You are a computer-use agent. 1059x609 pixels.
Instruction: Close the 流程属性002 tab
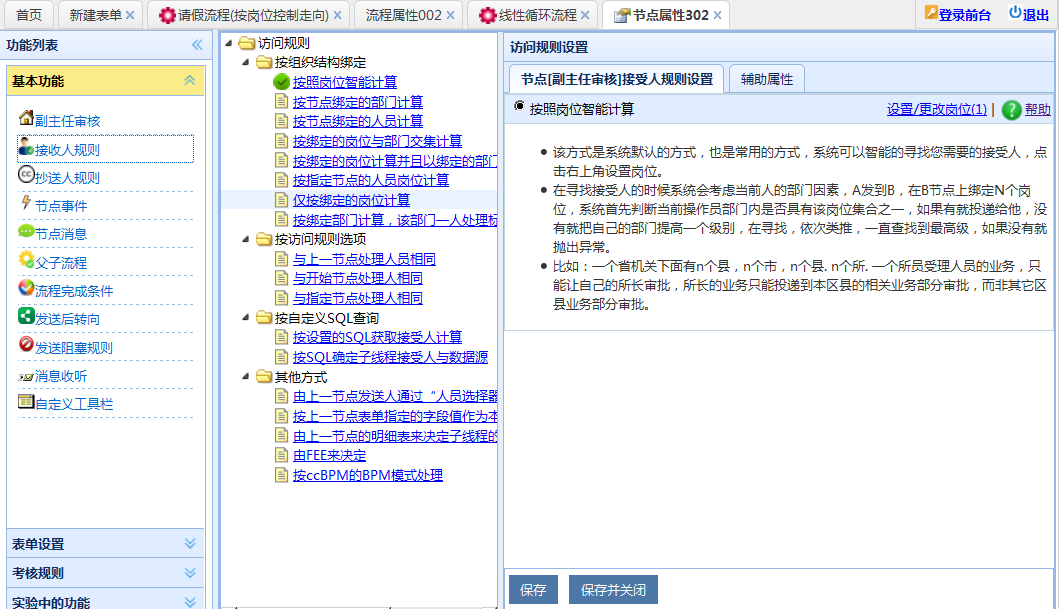pyautogui.click(x=450, y=15)
